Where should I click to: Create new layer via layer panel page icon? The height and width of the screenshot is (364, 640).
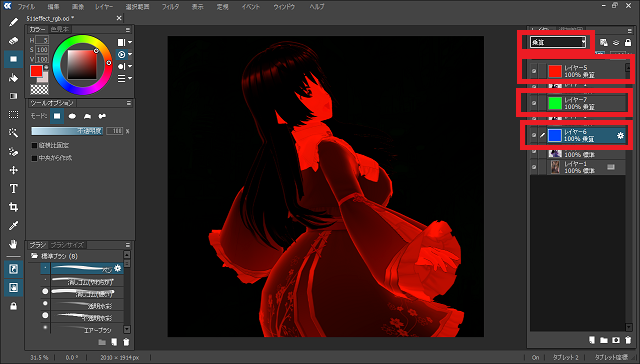[x=592, y=340]
